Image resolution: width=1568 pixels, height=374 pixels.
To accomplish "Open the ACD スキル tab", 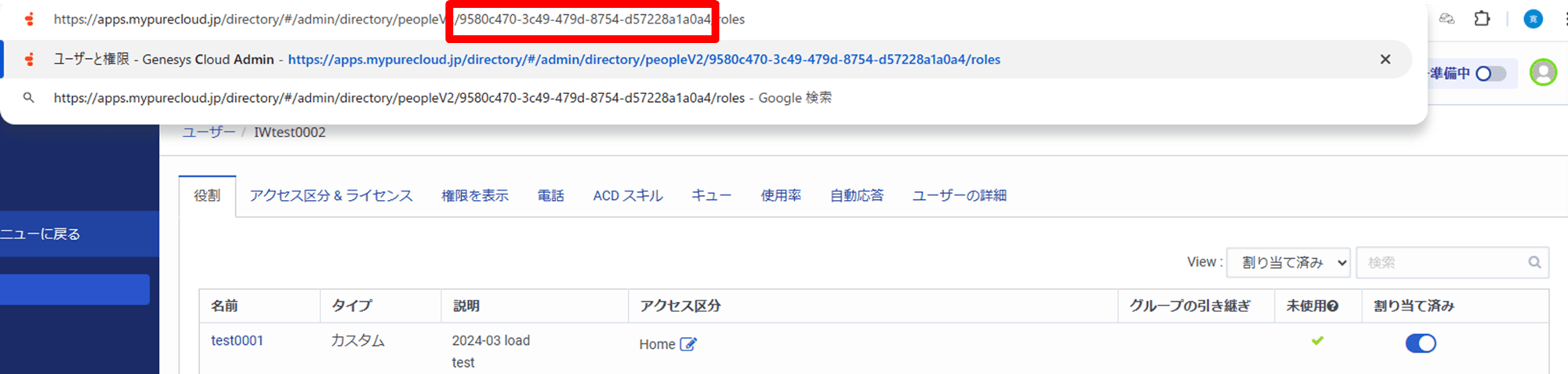I will coord(628,195).
